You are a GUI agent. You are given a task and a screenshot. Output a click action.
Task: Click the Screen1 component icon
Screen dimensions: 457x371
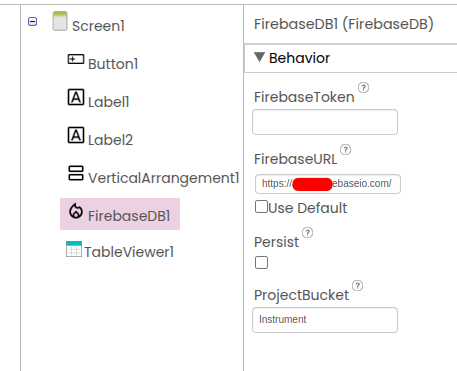pos(60,21)
